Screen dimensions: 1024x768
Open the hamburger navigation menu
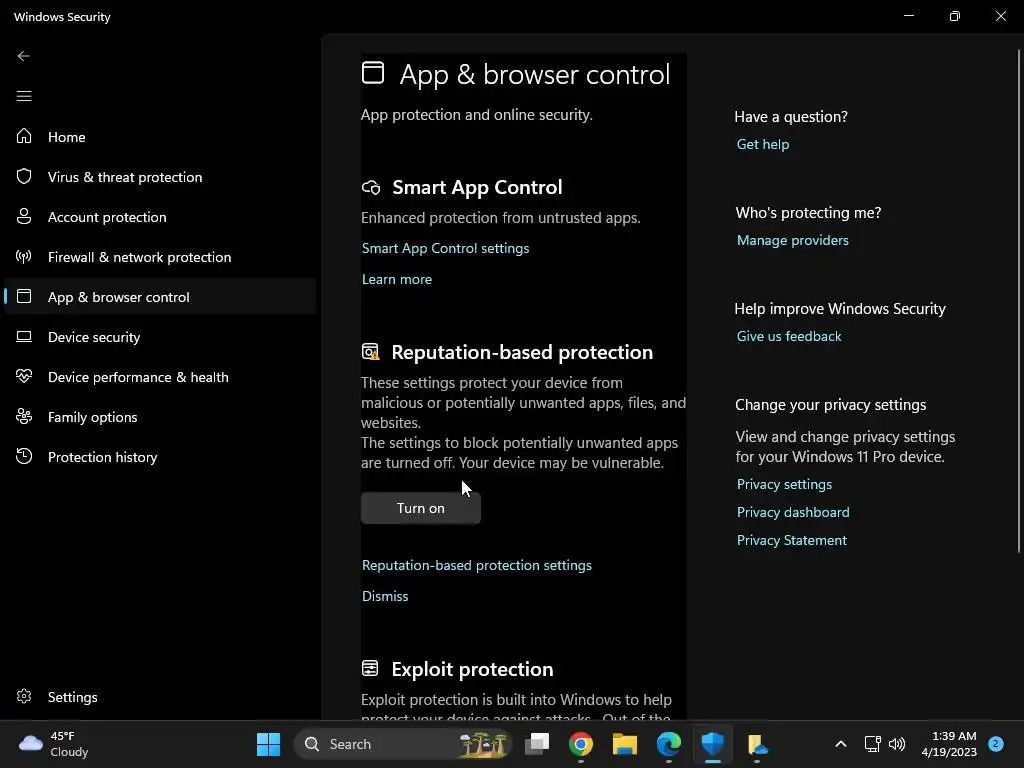[x=24, y=96]
